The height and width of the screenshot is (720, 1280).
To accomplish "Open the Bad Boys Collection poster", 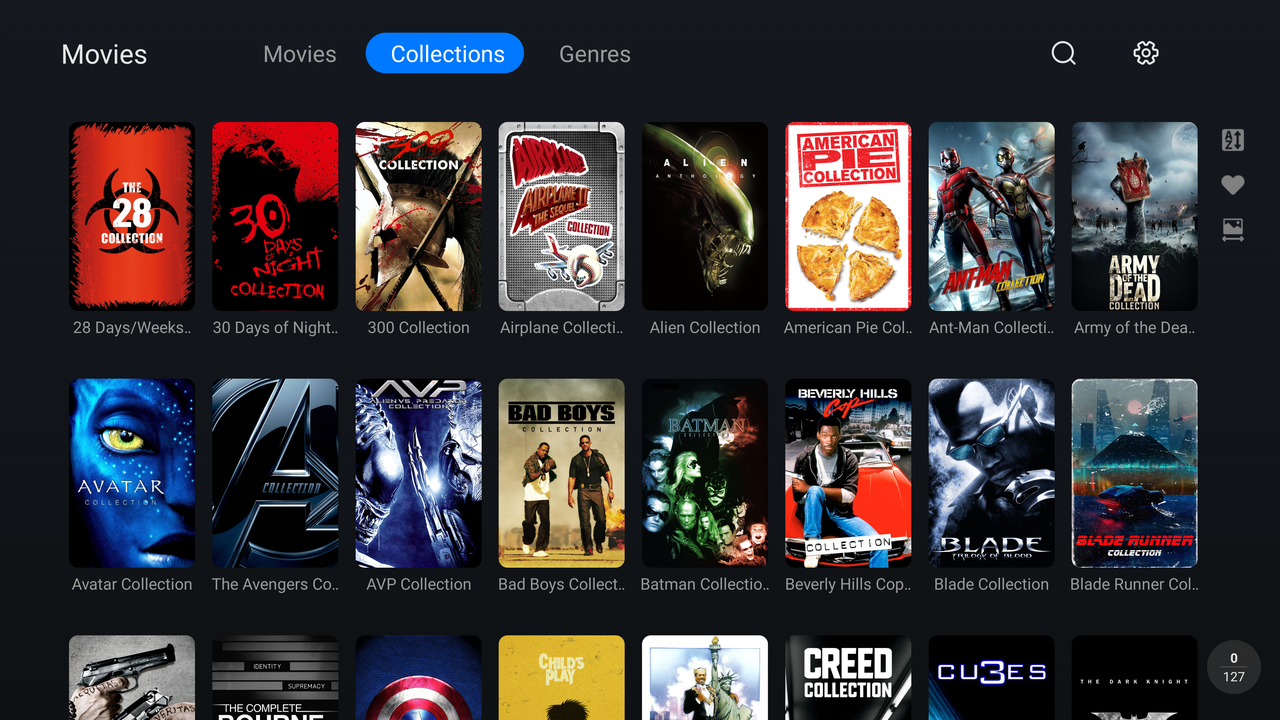I will pyautogui.click(x=562, y=473).
